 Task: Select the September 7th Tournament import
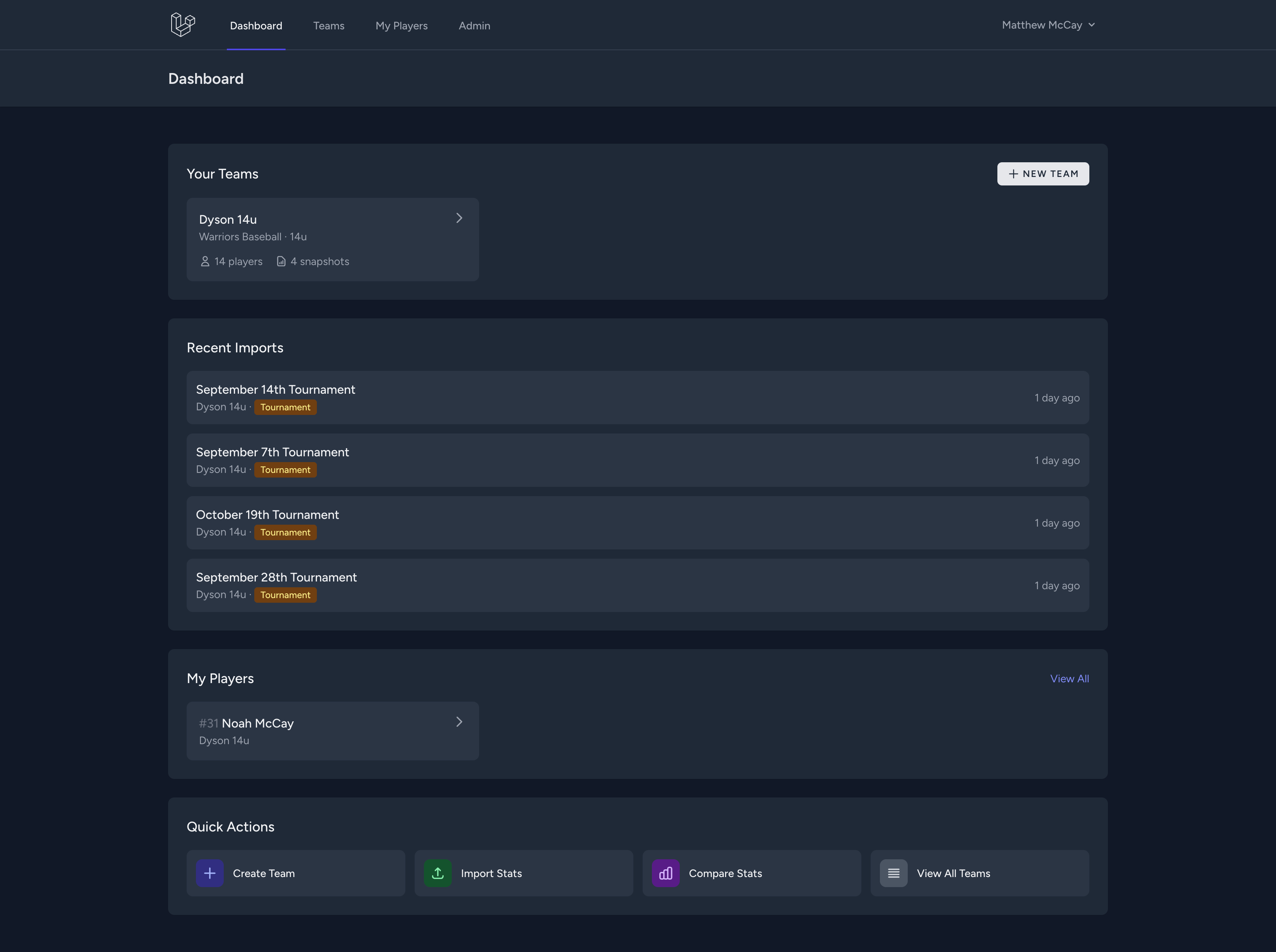pos(637,460)
